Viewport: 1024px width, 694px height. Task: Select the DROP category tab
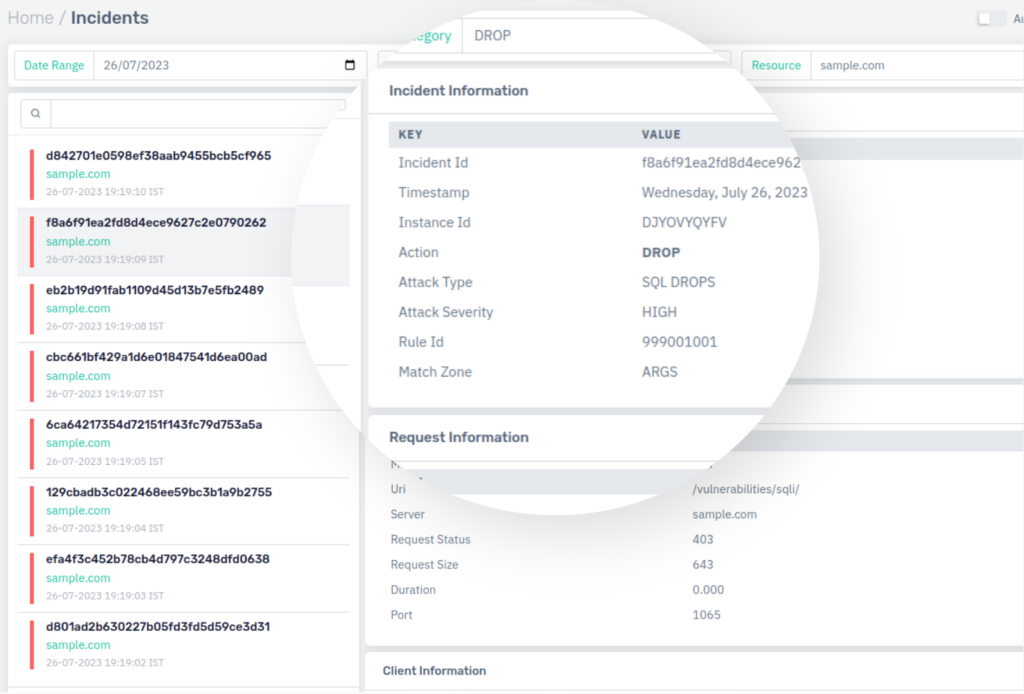[x=491, y=35]
